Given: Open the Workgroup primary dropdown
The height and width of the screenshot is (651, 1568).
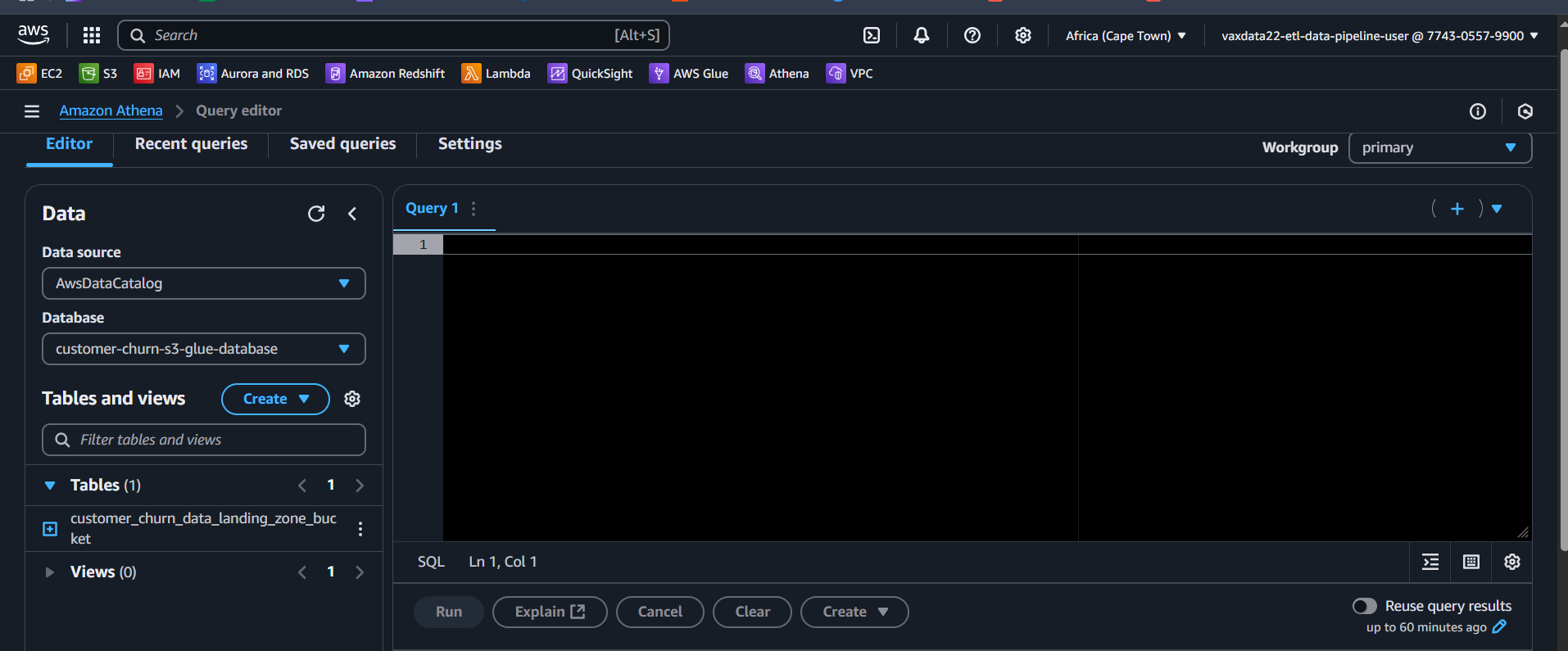Looking at the screenshot, I should coord(1440,147).
